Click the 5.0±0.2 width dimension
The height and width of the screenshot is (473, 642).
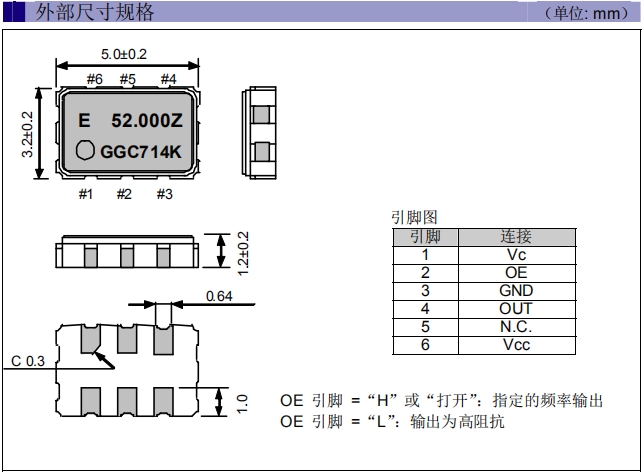126,54
